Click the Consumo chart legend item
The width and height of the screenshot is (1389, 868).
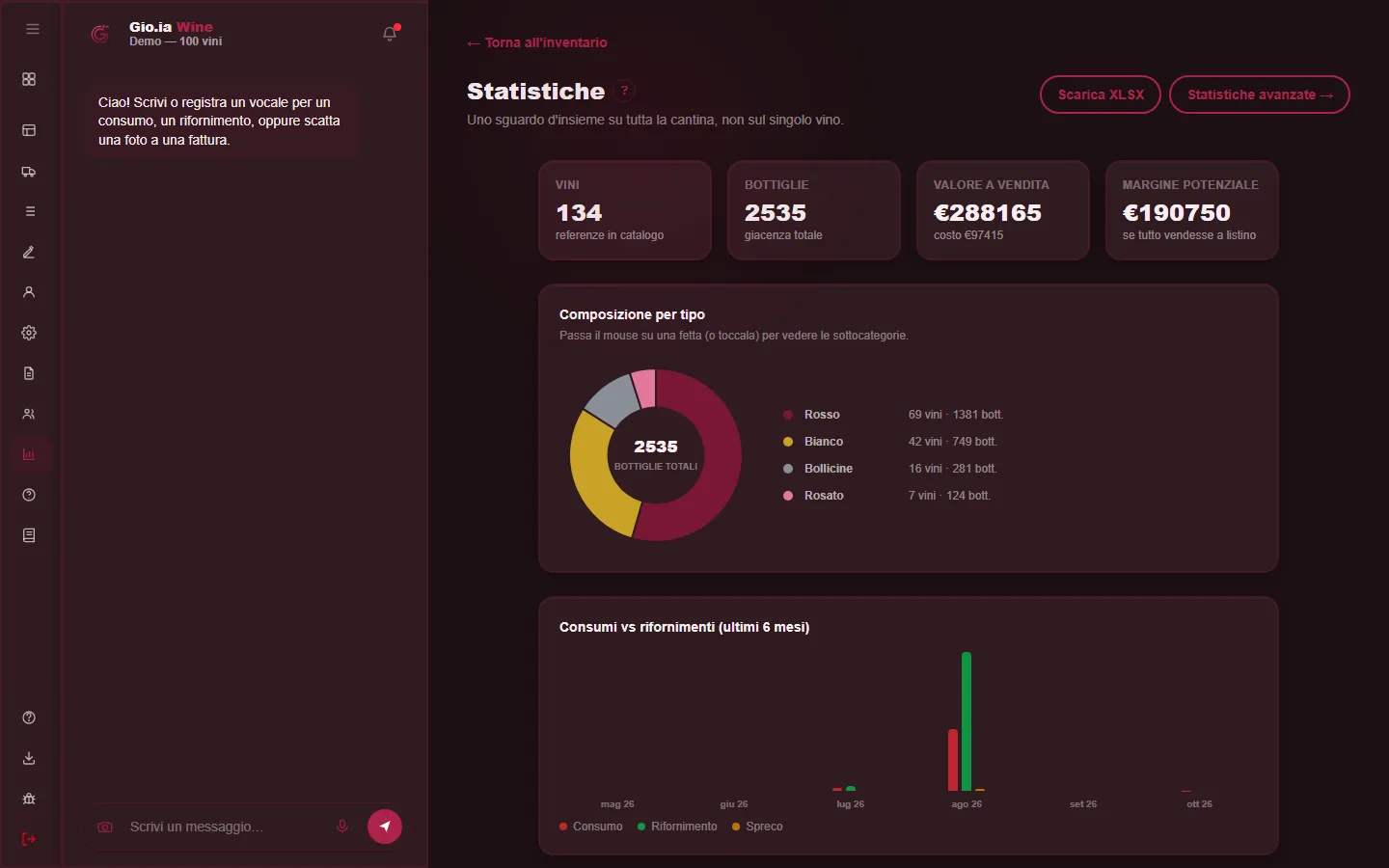[x=591, y=827]
